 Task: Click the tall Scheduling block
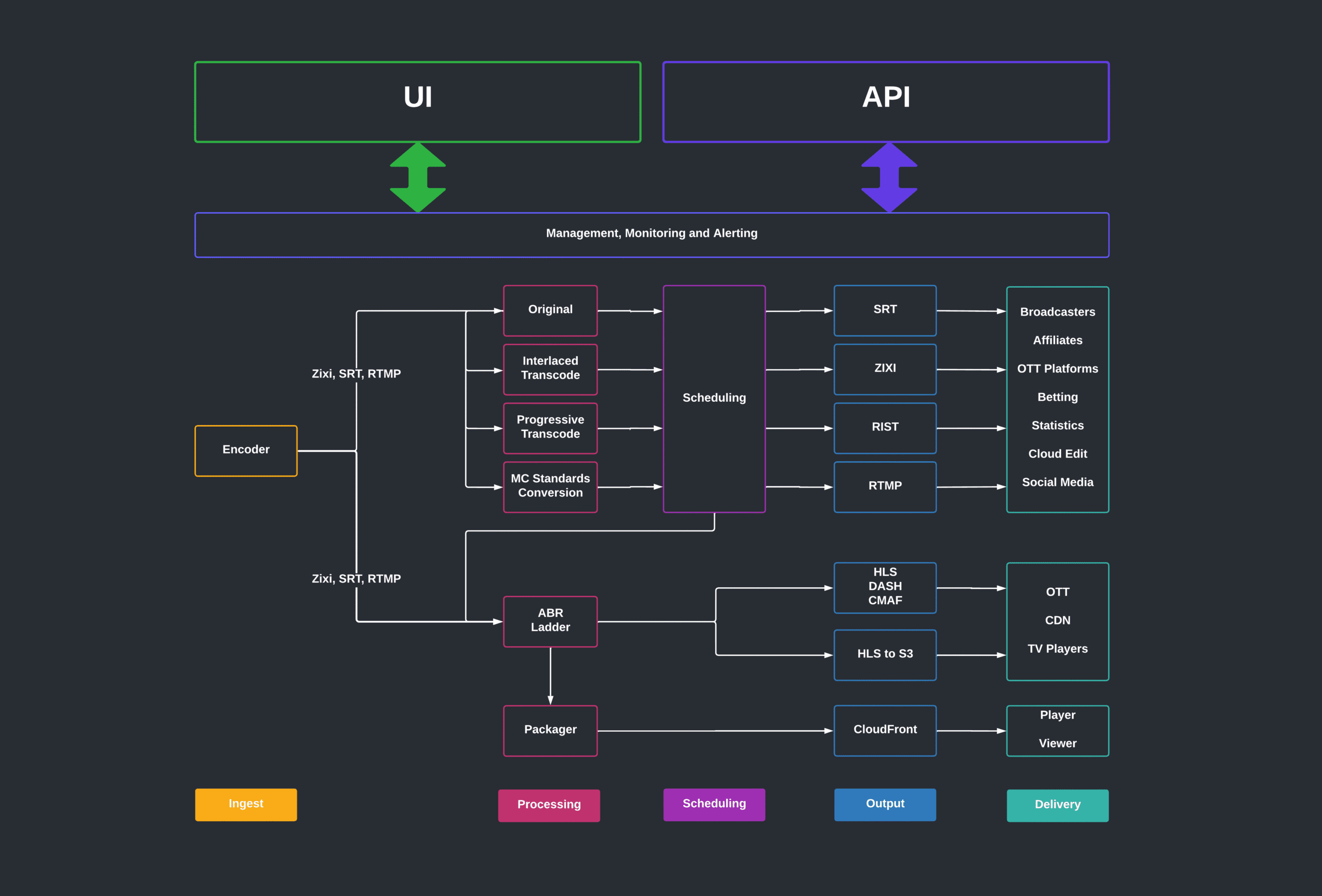pyautogui.click(x=714, y=399)
